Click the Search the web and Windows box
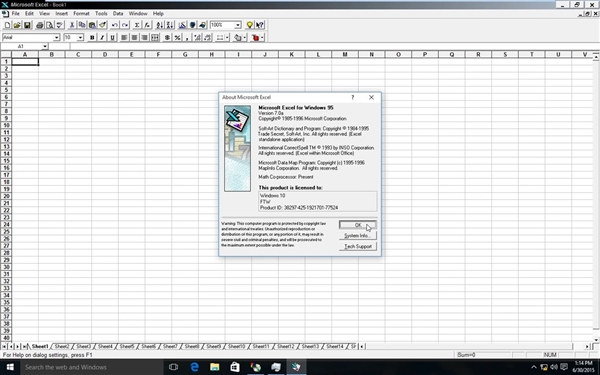This screenshot has height=375, width=600. (x=92, y=367)
